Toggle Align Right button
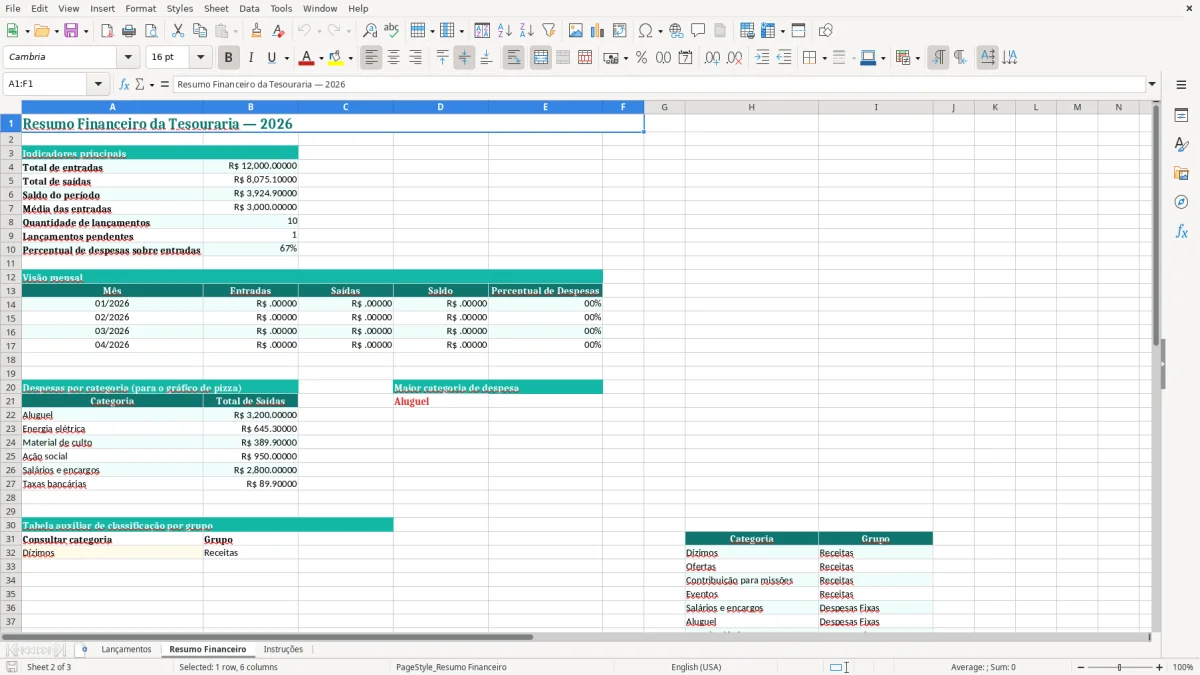The height and width of the screenshot is (675, 1200). pos(416,58)
